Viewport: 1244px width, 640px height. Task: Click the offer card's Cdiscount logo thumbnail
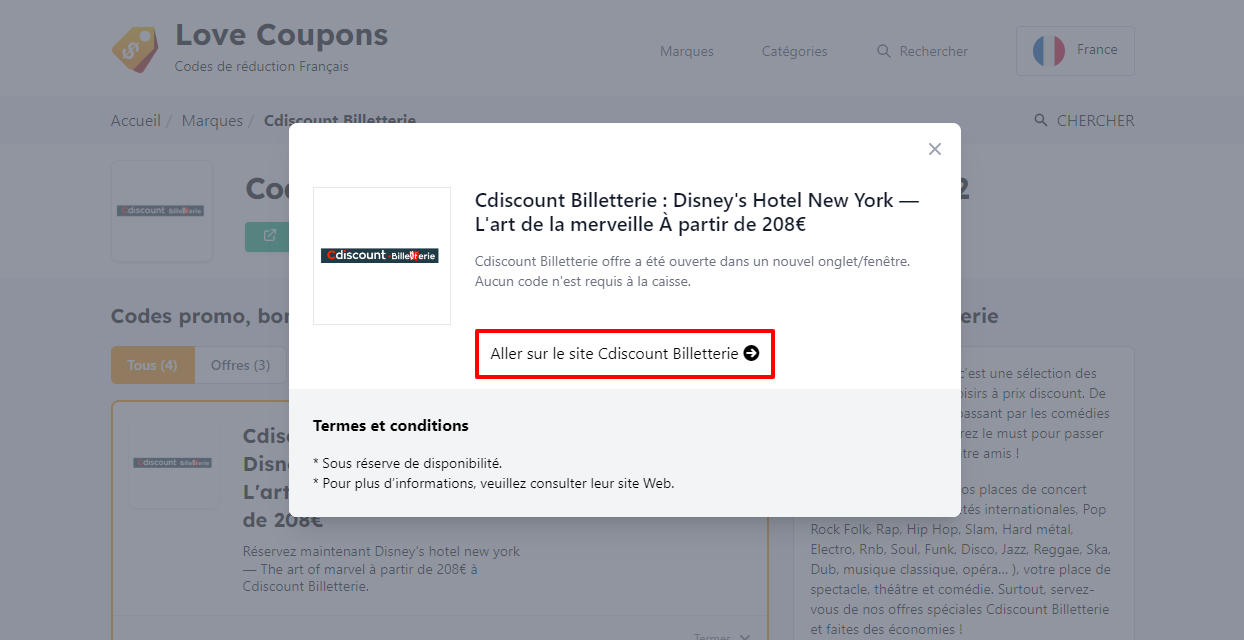coord(173,463)
